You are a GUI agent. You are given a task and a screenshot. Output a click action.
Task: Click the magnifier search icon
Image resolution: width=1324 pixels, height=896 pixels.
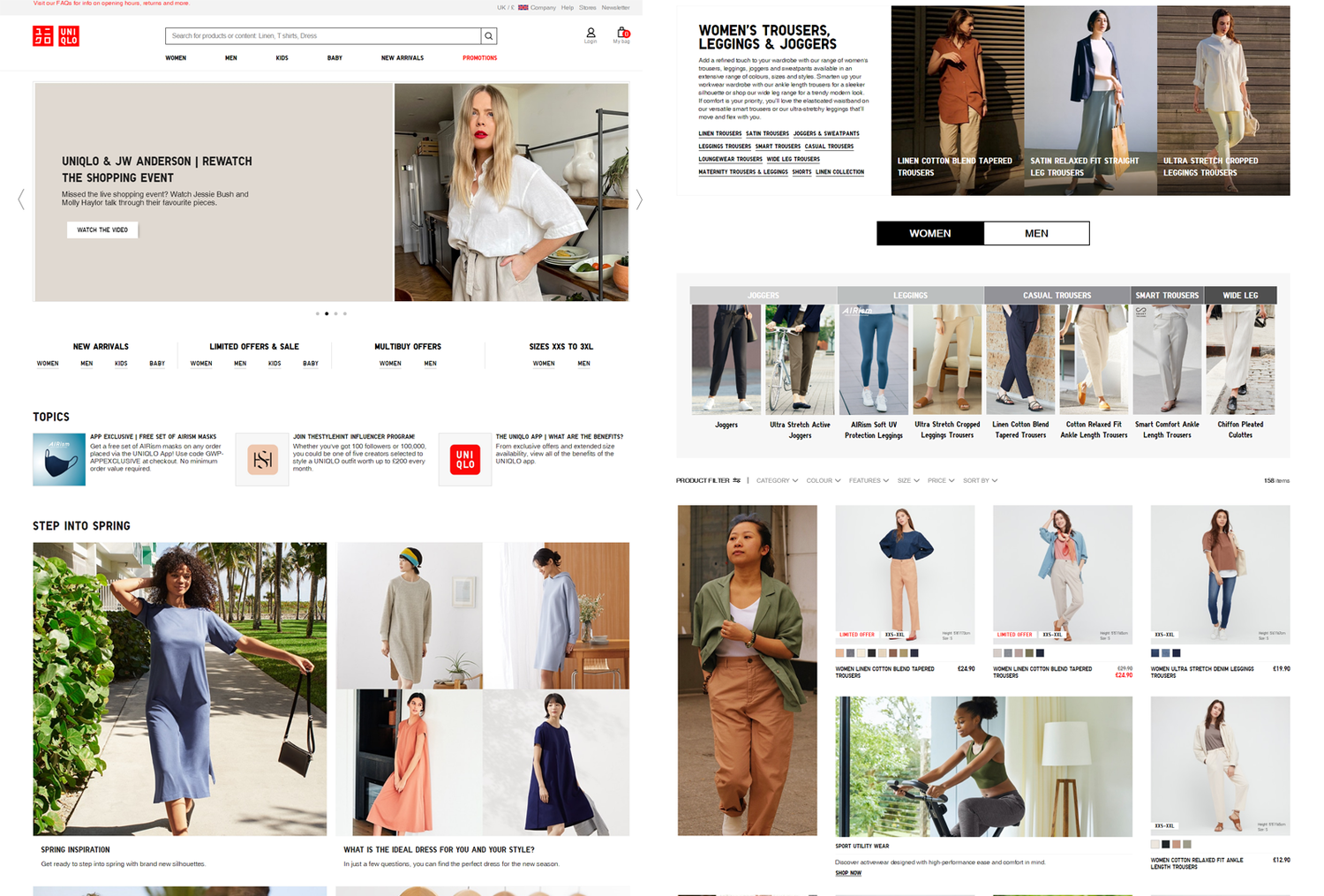(x=489, y=36)
